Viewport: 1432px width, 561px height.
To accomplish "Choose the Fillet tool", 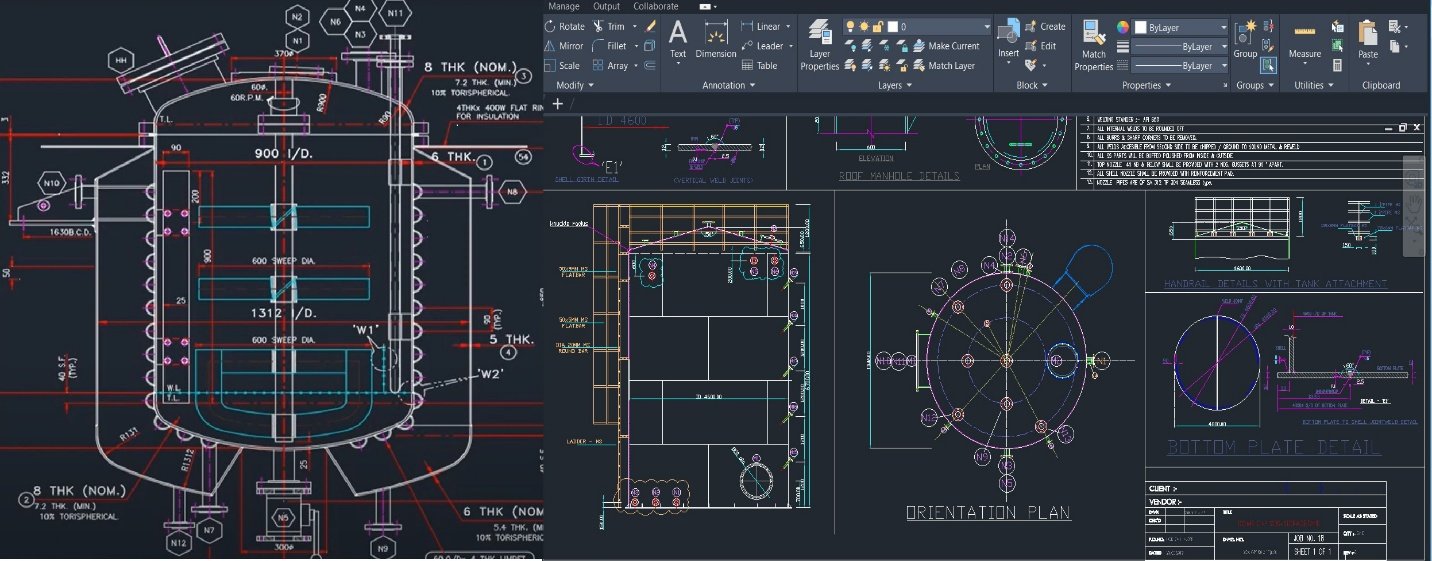I will (x=609, y=46).
